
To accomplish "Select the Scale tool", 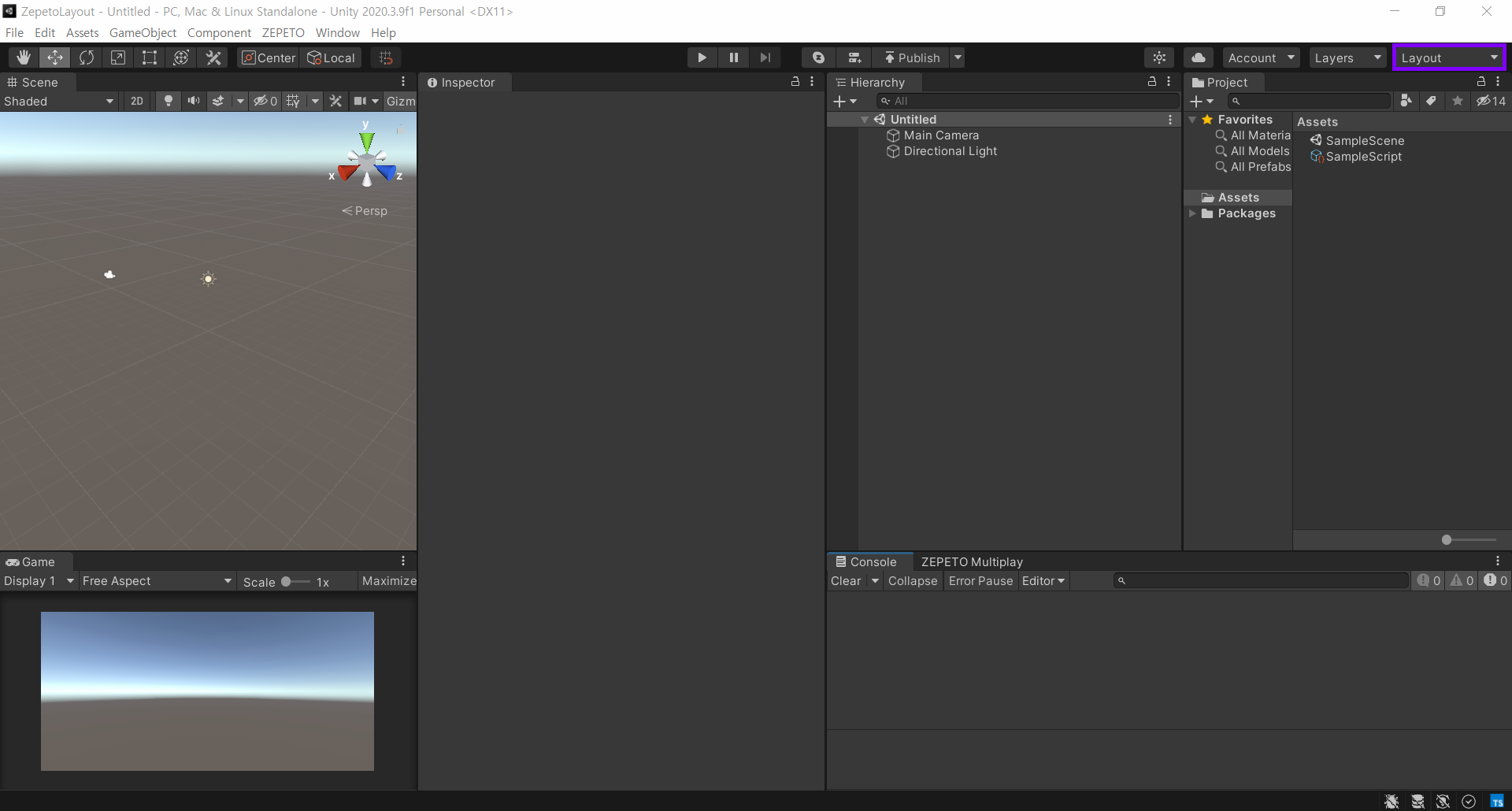I will [x=118, y=57].
